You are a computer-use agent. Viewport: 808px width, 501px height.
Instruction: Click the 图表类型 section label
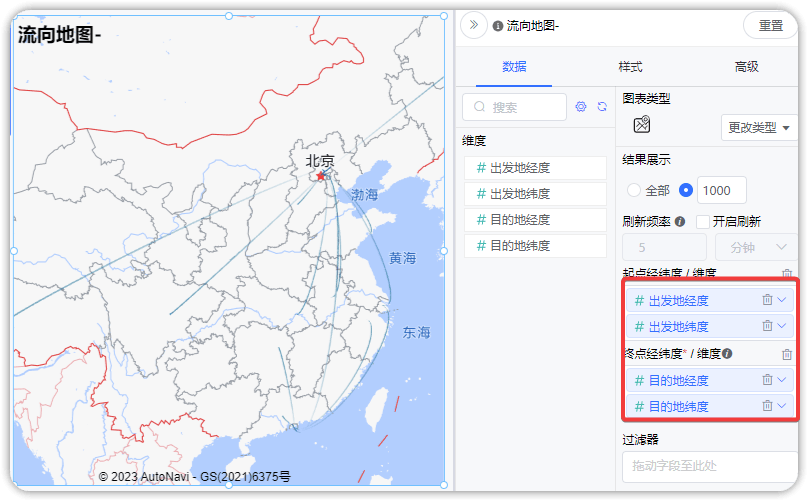click(646, 98)
